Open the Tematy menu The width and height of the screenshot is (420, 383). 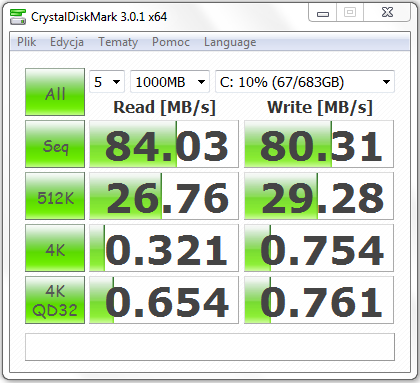click(x=118, y=42)
